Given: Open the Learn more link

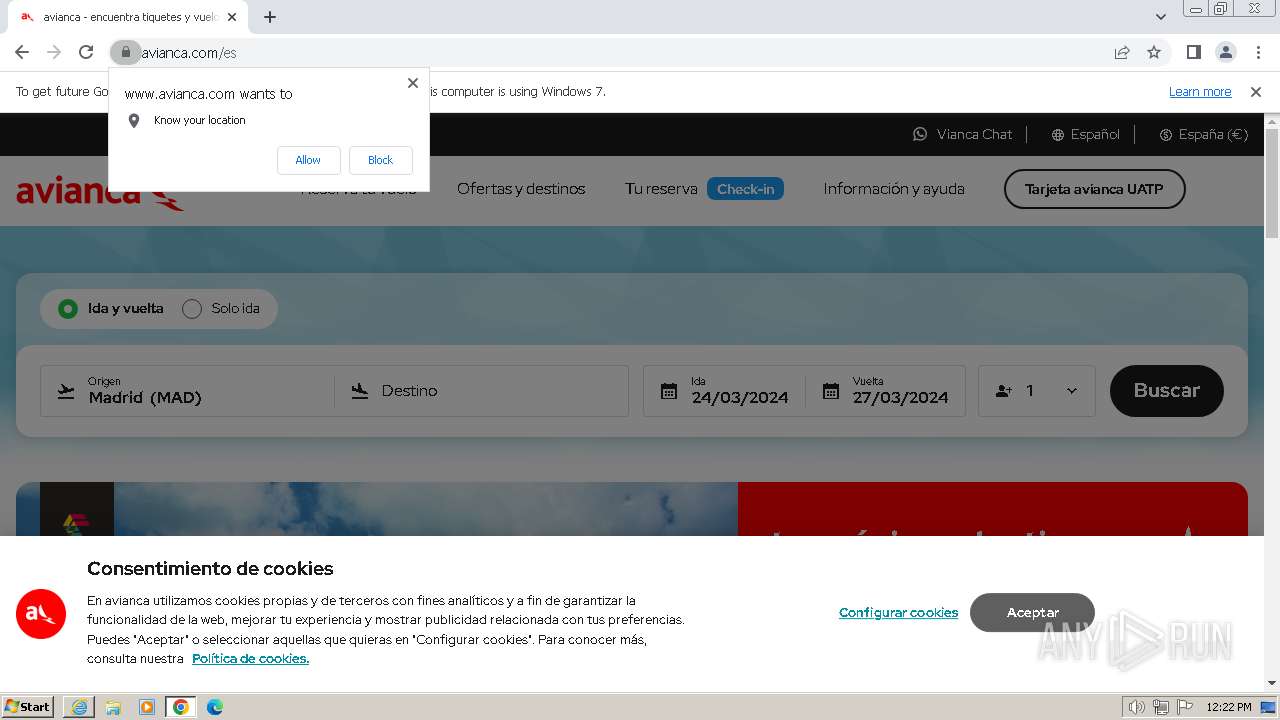Looking at the screenshot, I should (x=1200, y=92).
